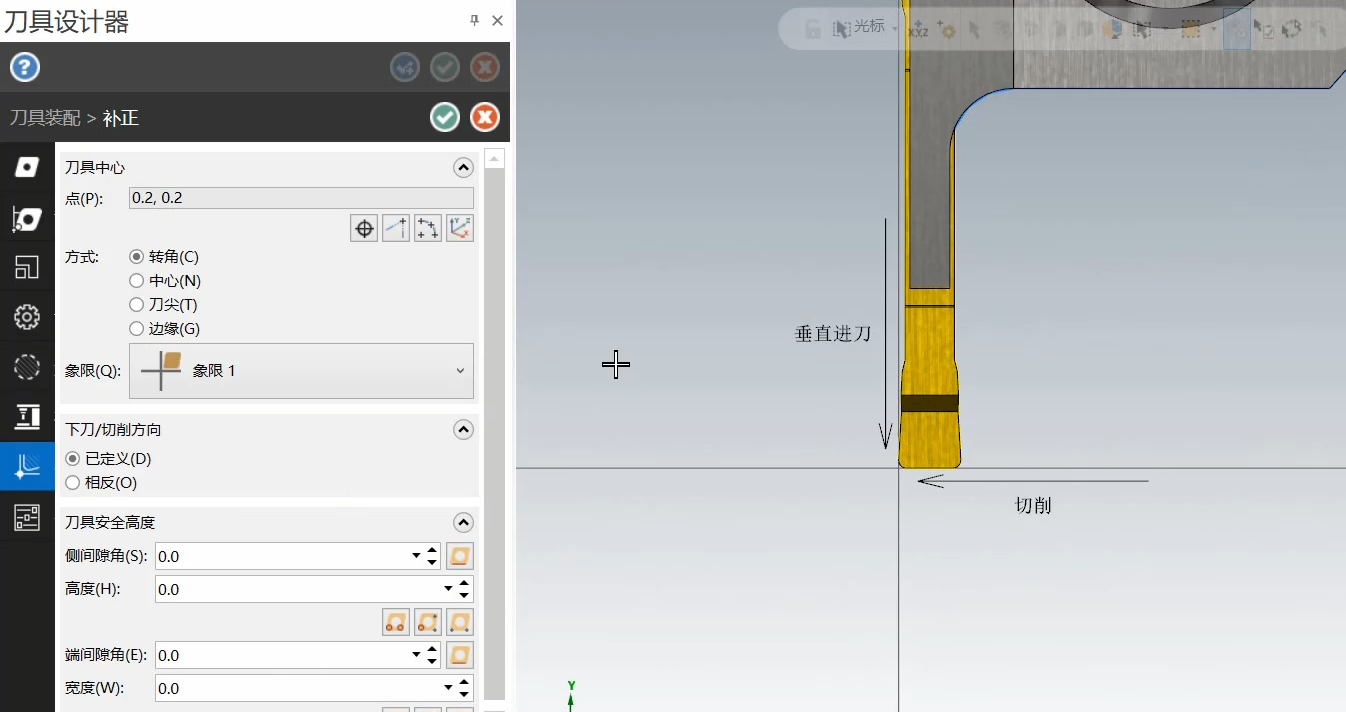Open the help question mark icon

coord(25,67)
